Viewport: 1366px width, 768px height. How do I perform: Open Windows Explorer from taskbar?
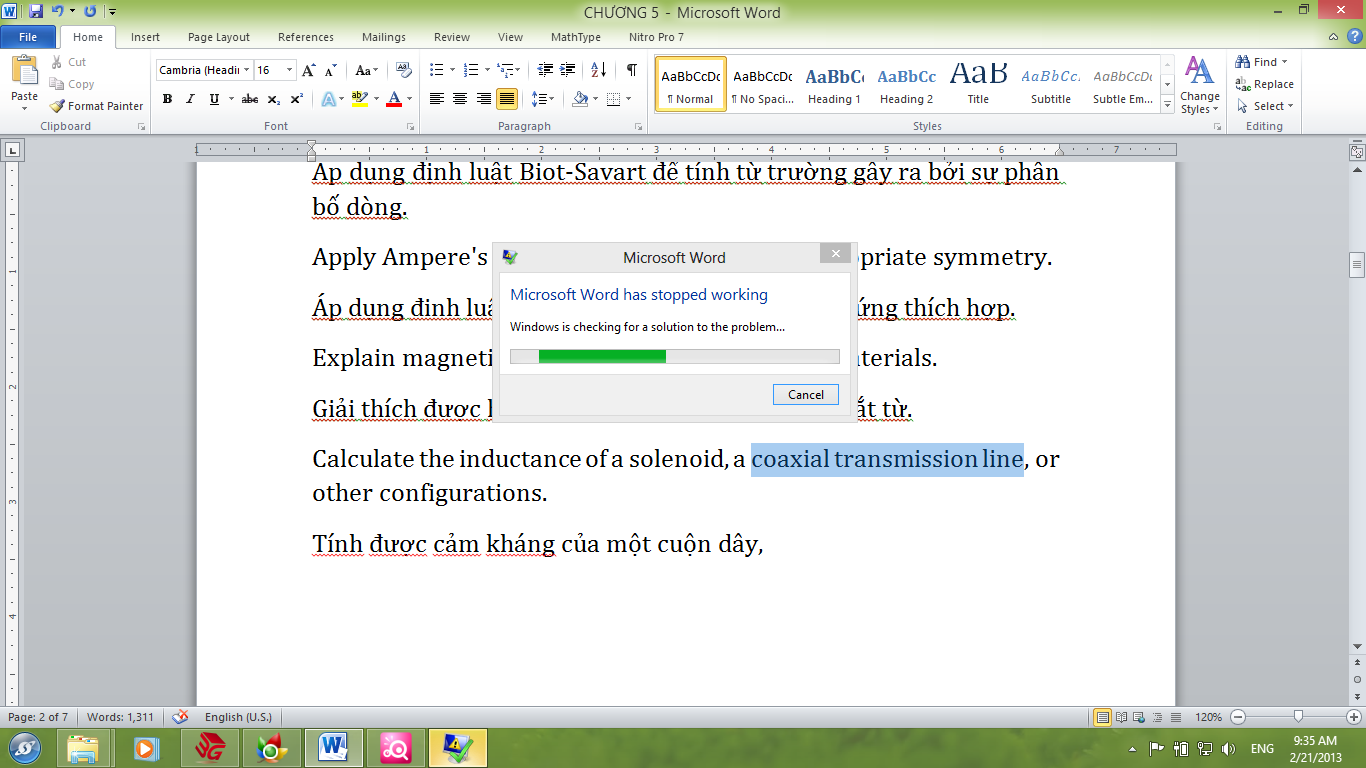pos(84,748)
